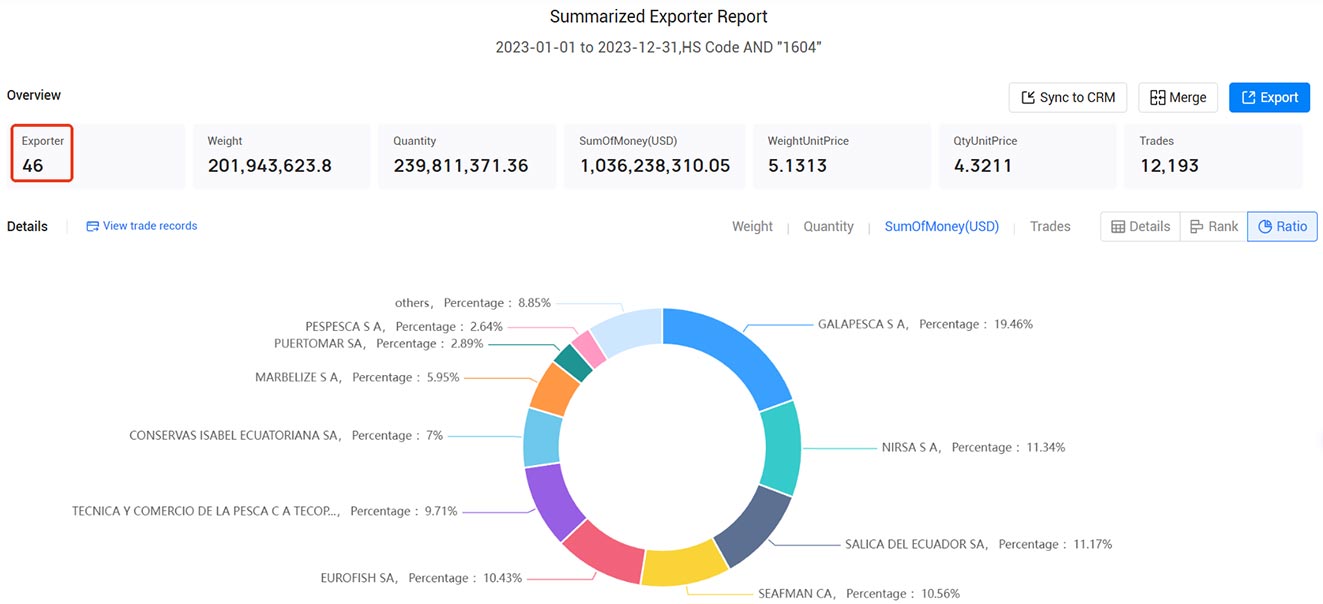The image size is (1323, 604).
Task: Click the MARBELIZE S A 5.95% label
Action: point(357,377)
